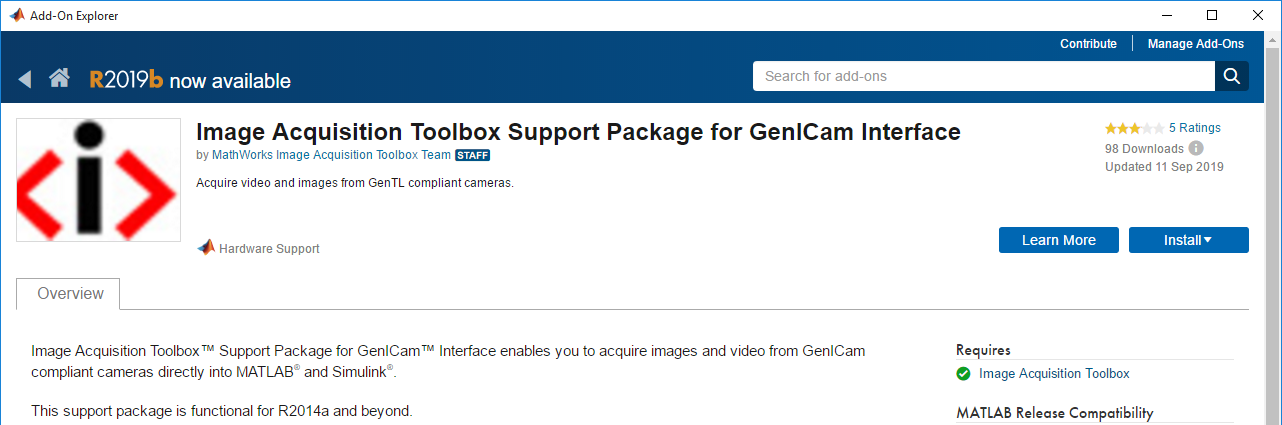Go back using the left arrow icon
This screenshot has width=1282, height=425.
coord(25,79)
